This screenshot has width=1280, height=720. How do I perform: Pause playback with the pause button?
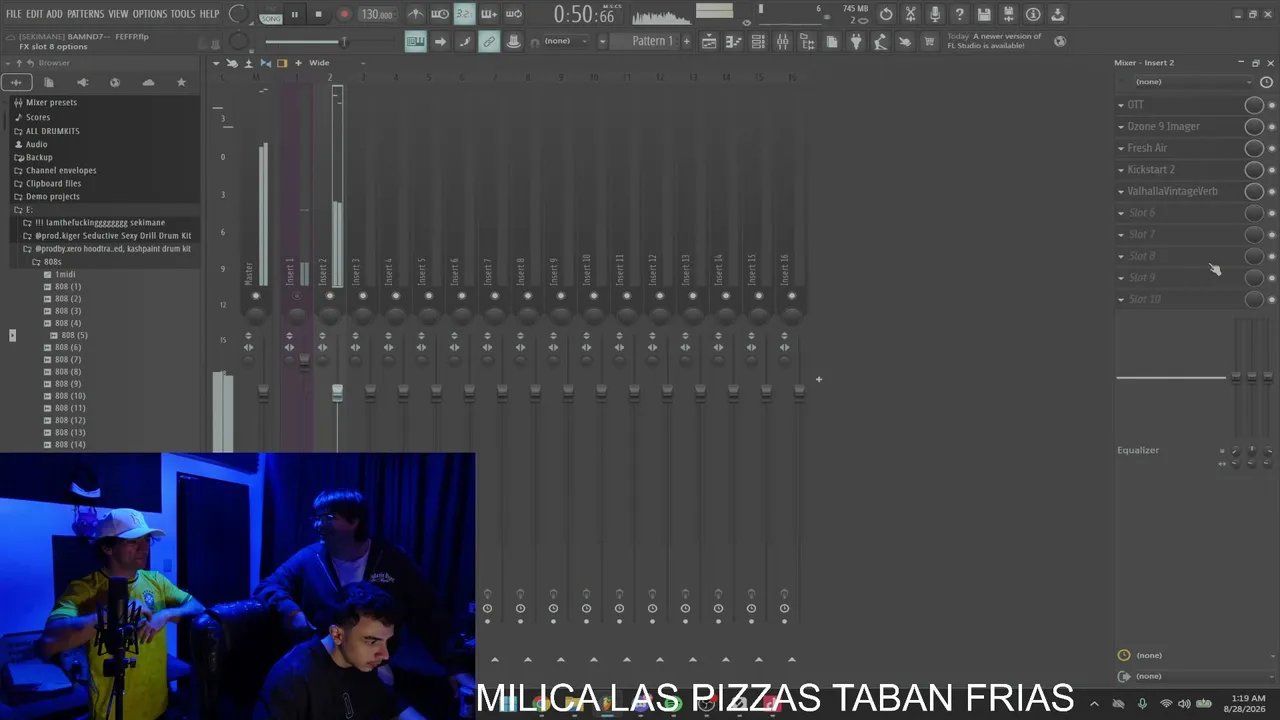[294, 14]
